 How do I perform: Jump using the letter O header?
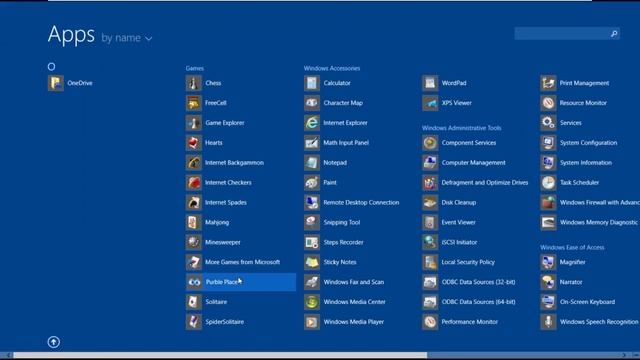tap(51, 67)
